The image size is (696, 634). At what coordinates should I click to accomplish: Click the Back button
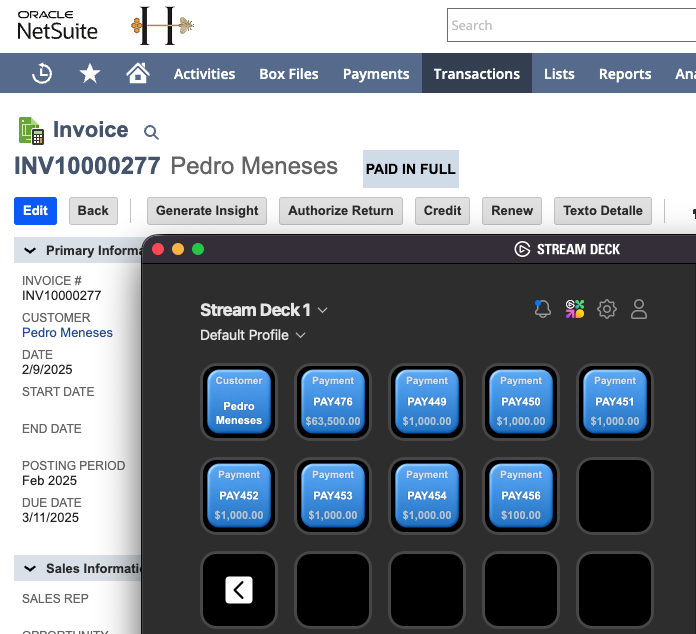93,211
